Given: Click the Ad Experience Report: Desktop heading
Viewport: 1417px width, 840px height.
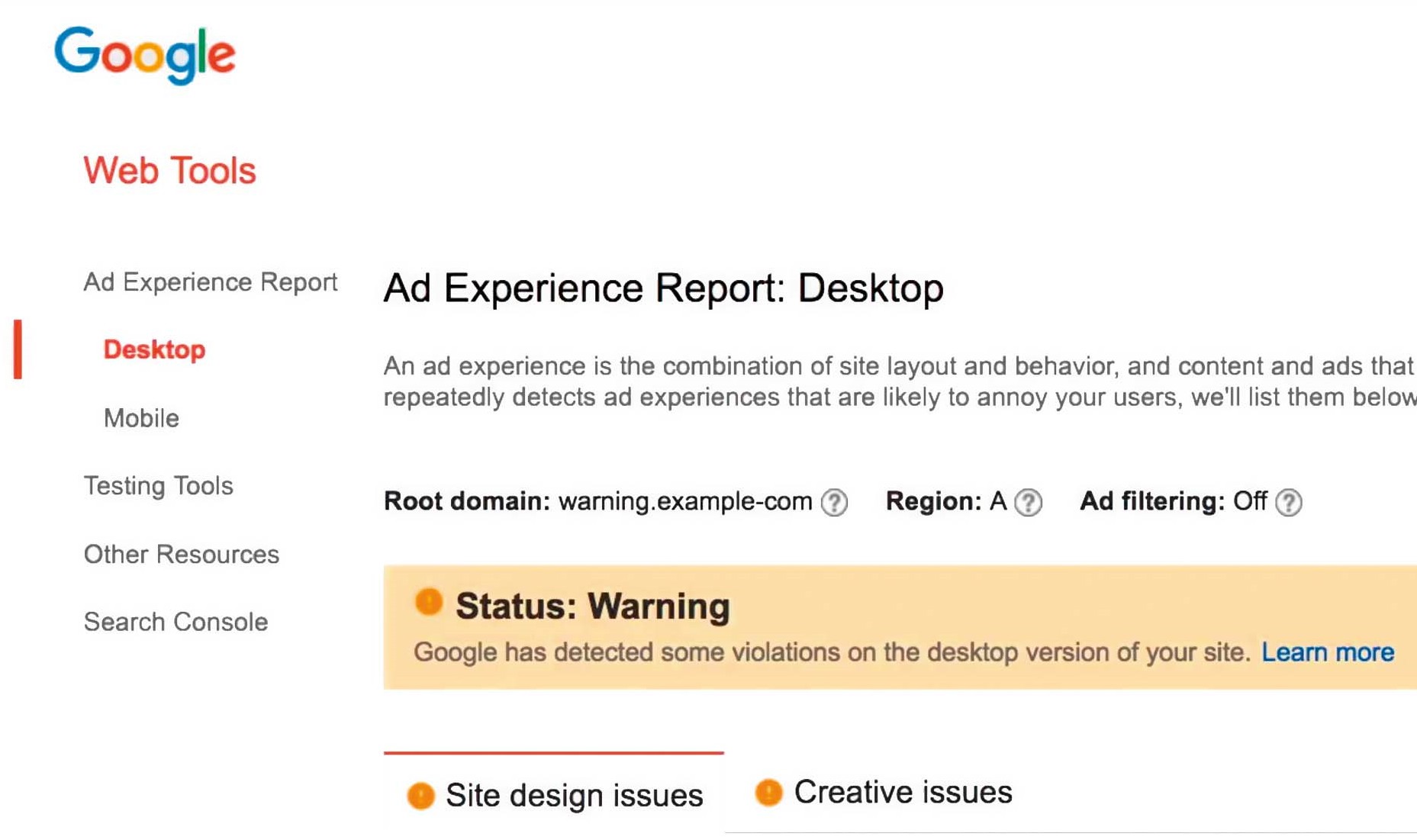Looking at the screenshot, I should 662,288.
